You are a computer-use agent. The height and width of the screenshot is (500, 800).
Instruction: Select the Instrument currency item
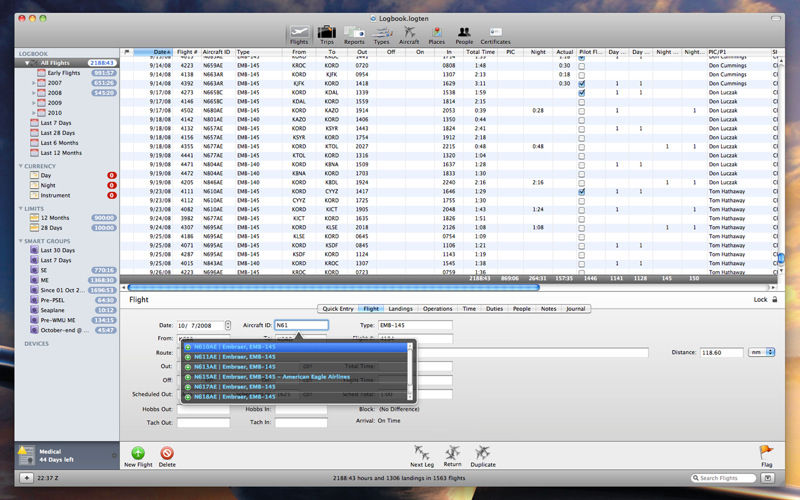pyautogui.click(x=55, y=195)
